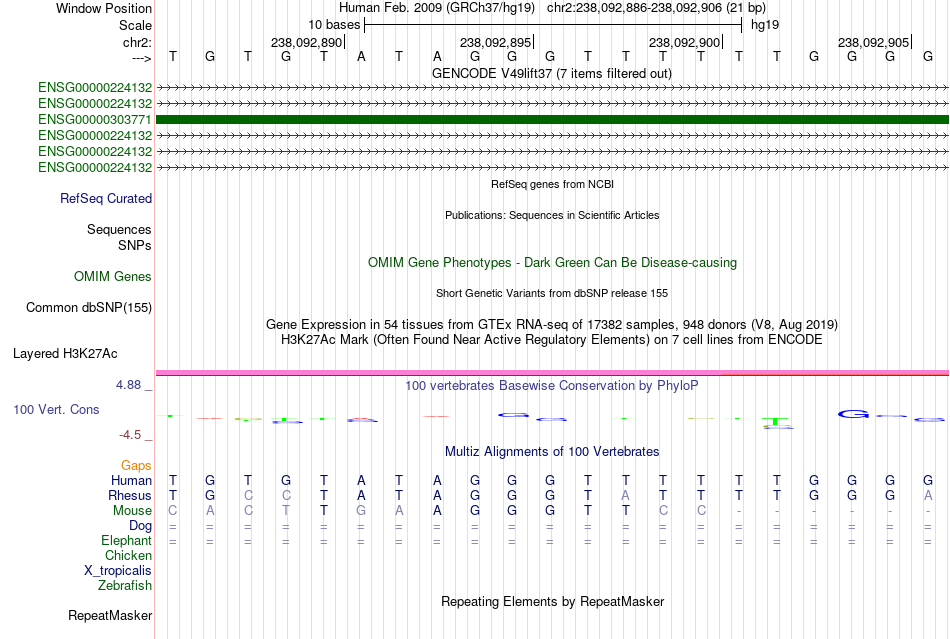Image resolution: width=950 pixels, height=639 pixels.
Task: Select the Window Position label
Action: 104,8
